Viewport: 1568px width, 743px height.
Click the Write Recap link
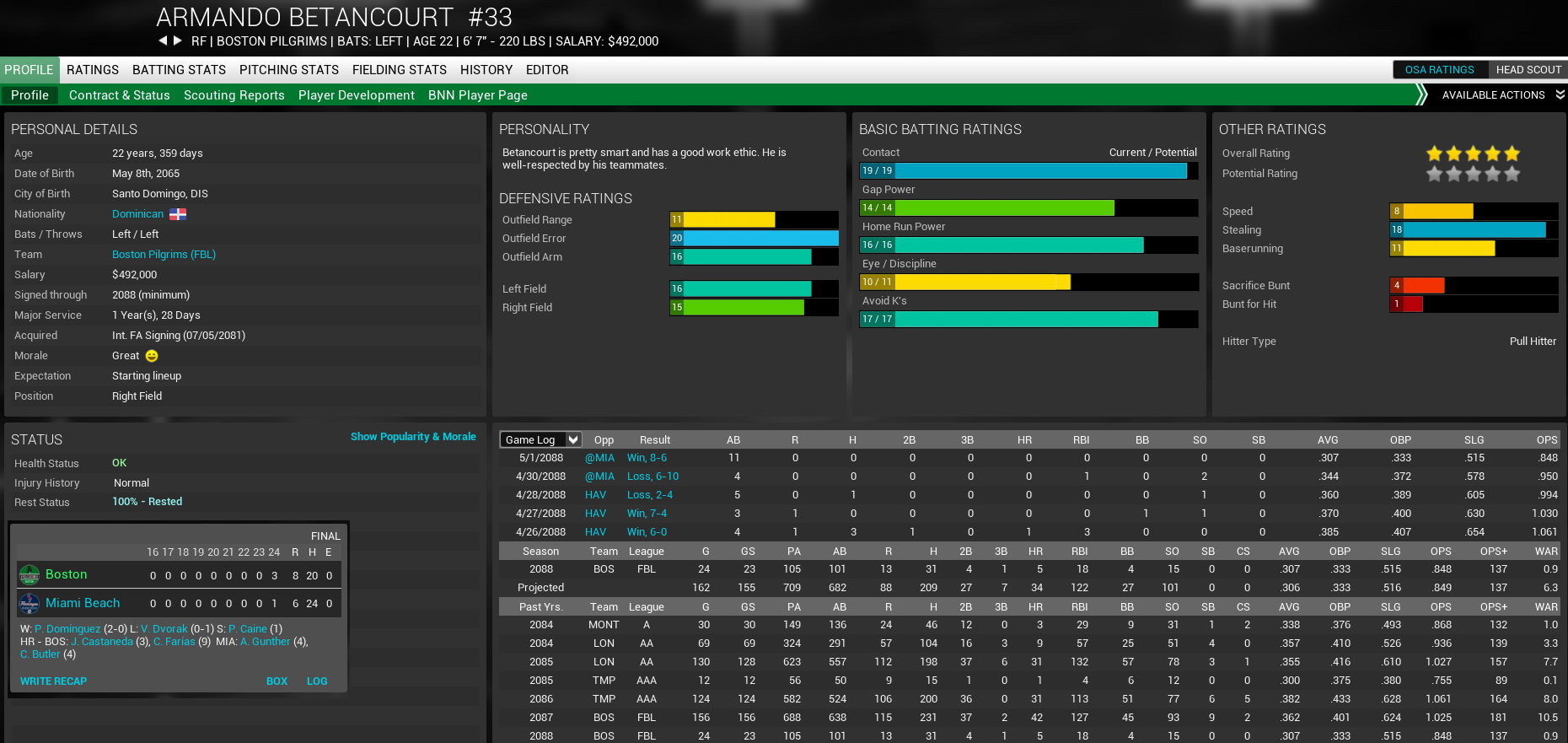click(53, 681)
